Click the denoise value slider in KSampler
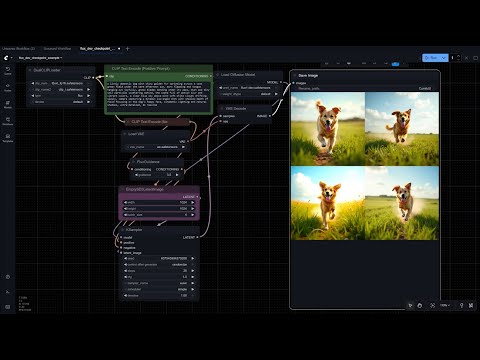 coord(158,295)
